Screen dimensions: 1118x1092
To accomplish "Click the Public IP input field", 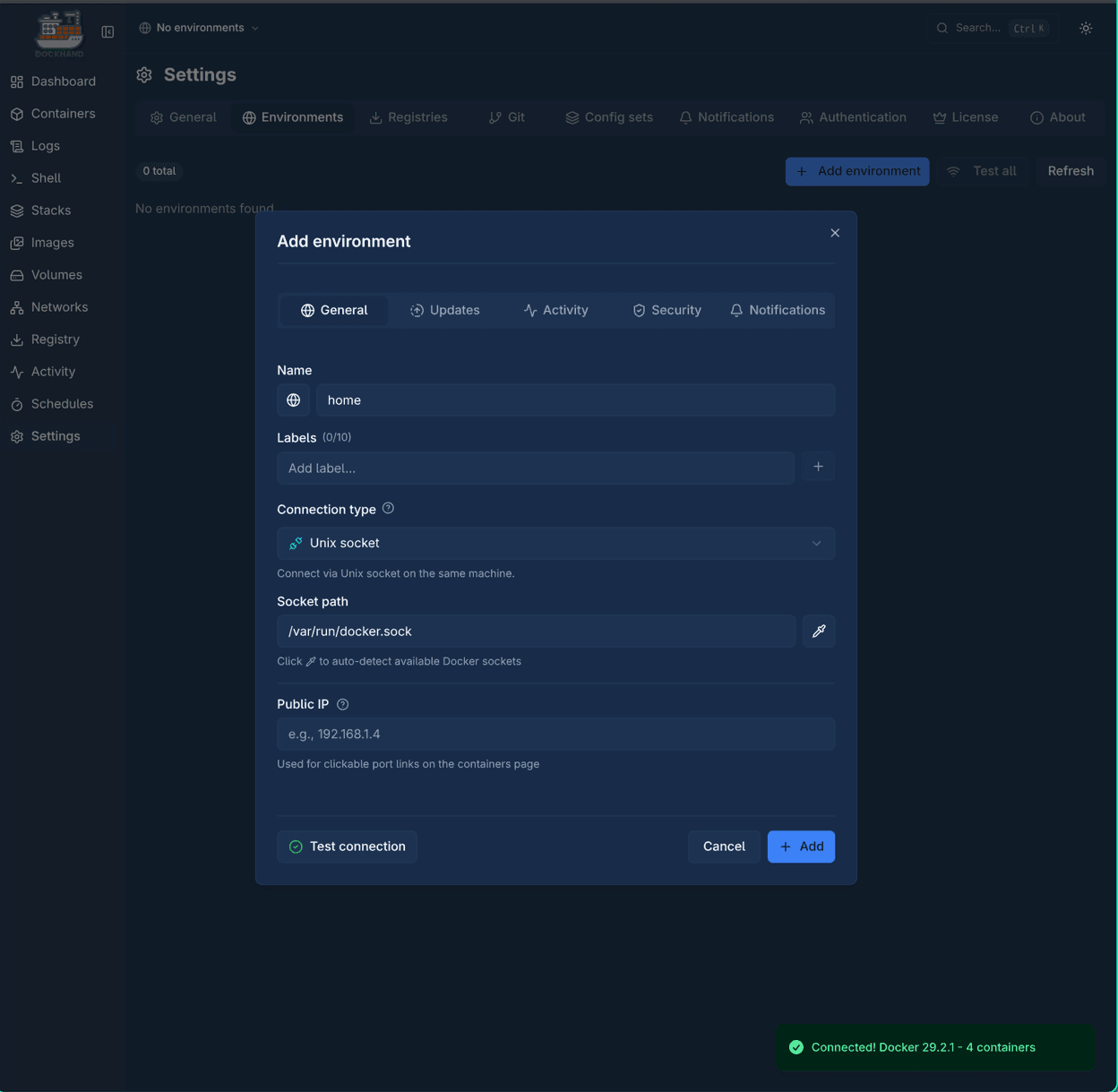I will [x=555, y=735].
